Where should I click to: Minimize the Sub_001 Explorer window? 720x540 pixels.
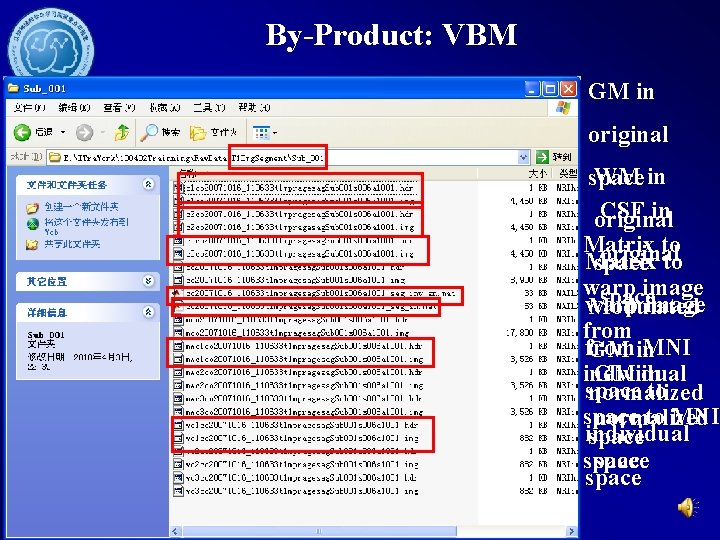point(533,89)
